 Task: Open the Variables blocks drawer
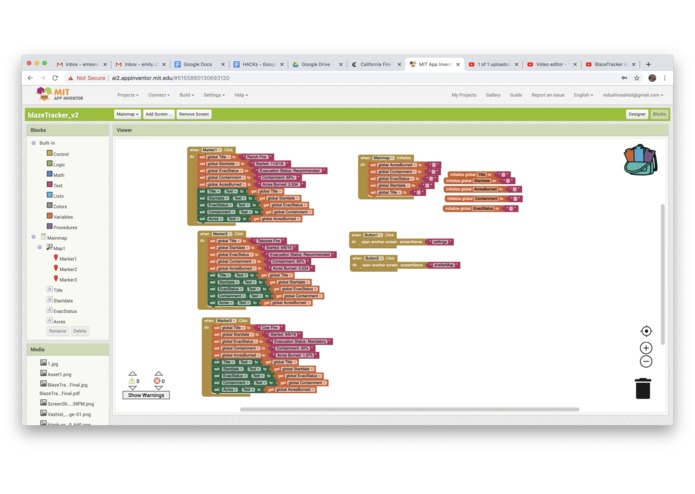pos(60,217)
